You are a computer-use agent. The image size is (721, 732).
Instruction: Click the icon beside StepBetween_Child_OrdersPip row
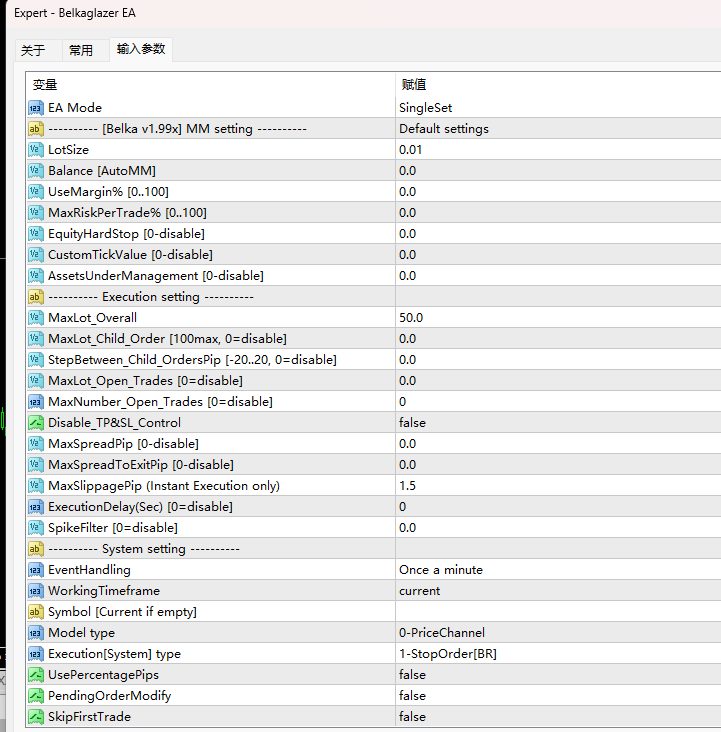35,360
